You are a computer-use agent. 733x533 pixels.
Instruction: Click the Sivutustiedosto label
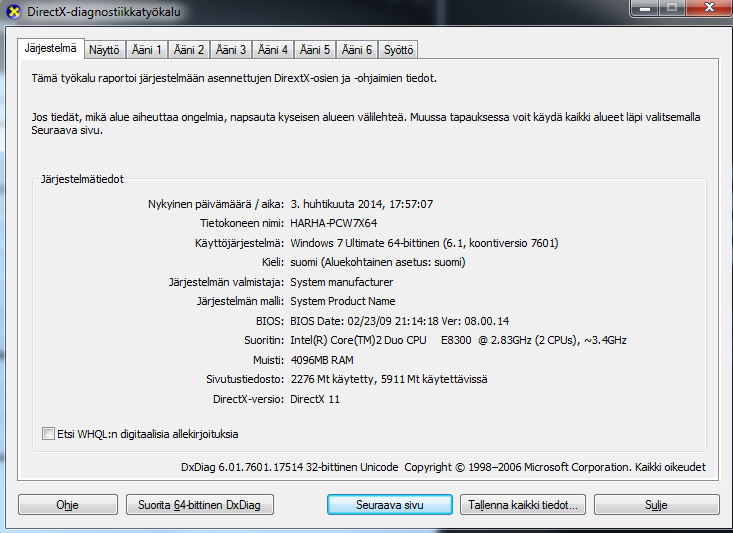[245, 379]
